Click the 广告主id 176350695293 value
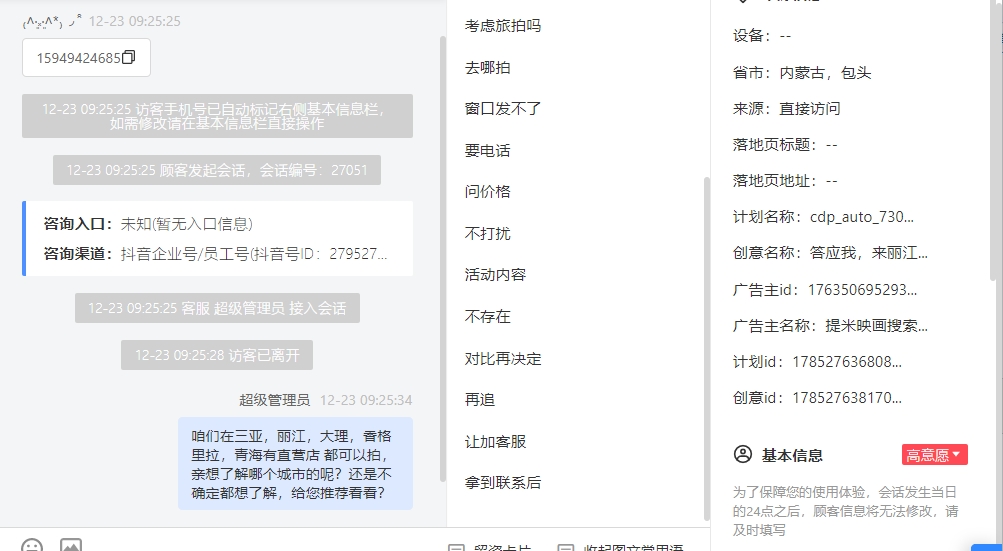The image size is (1003, 551). tap(862, 290)
